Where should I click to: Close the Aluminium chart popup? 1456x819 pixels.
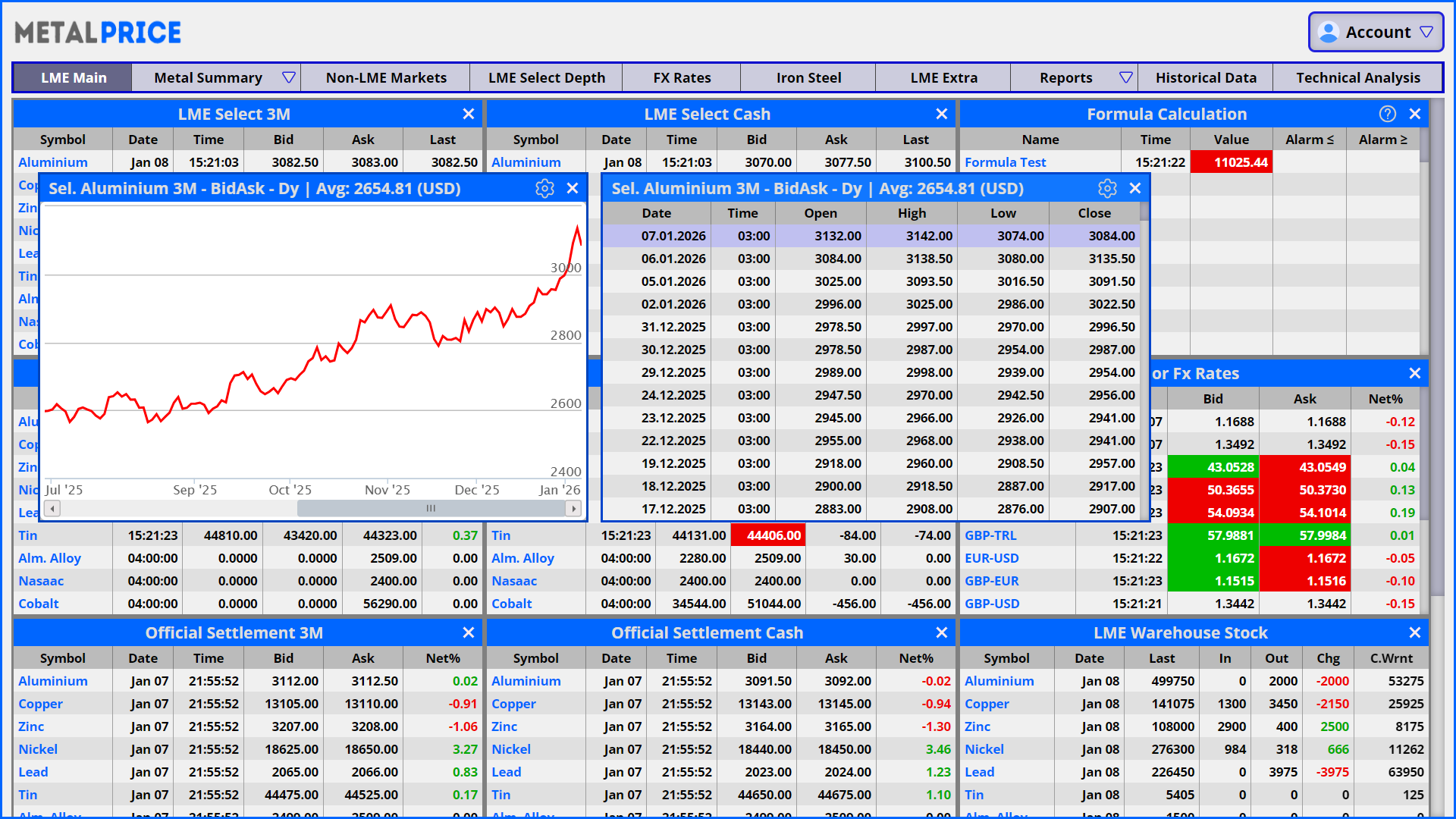point(573,189)
